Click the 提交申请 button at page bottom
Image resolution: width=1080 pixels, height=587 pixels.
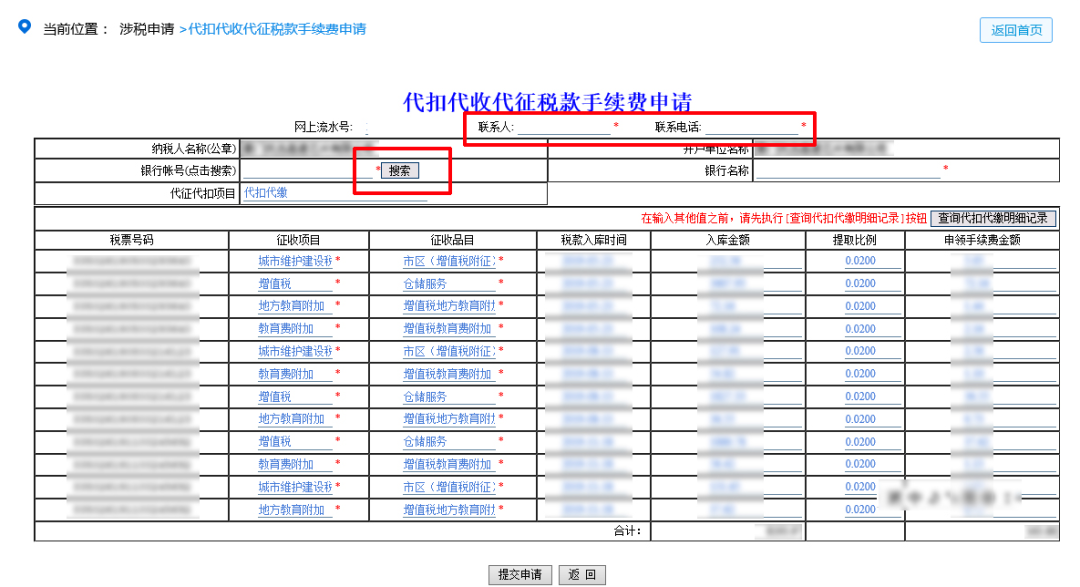coord(521,575)
